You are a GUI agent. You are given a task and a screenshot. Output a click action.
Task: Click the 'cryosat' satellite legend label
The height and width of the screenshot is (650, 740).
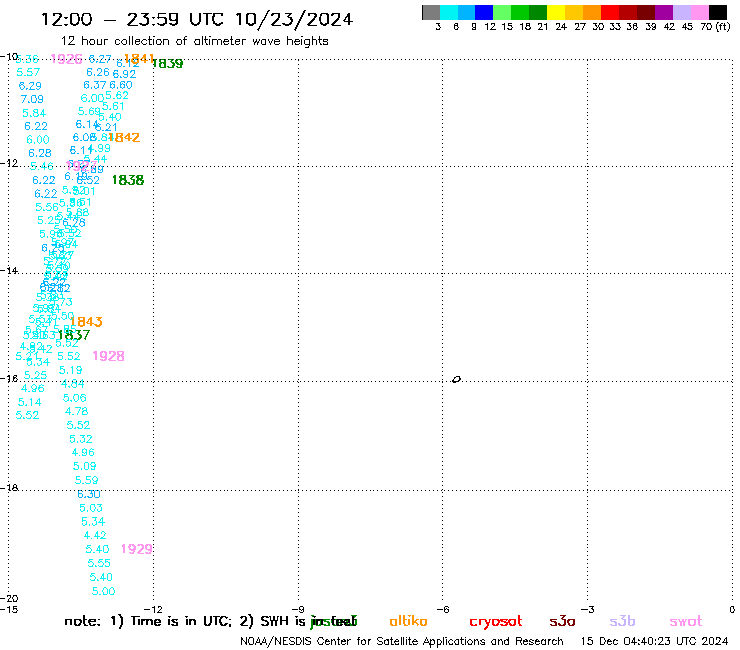[496, 622]
